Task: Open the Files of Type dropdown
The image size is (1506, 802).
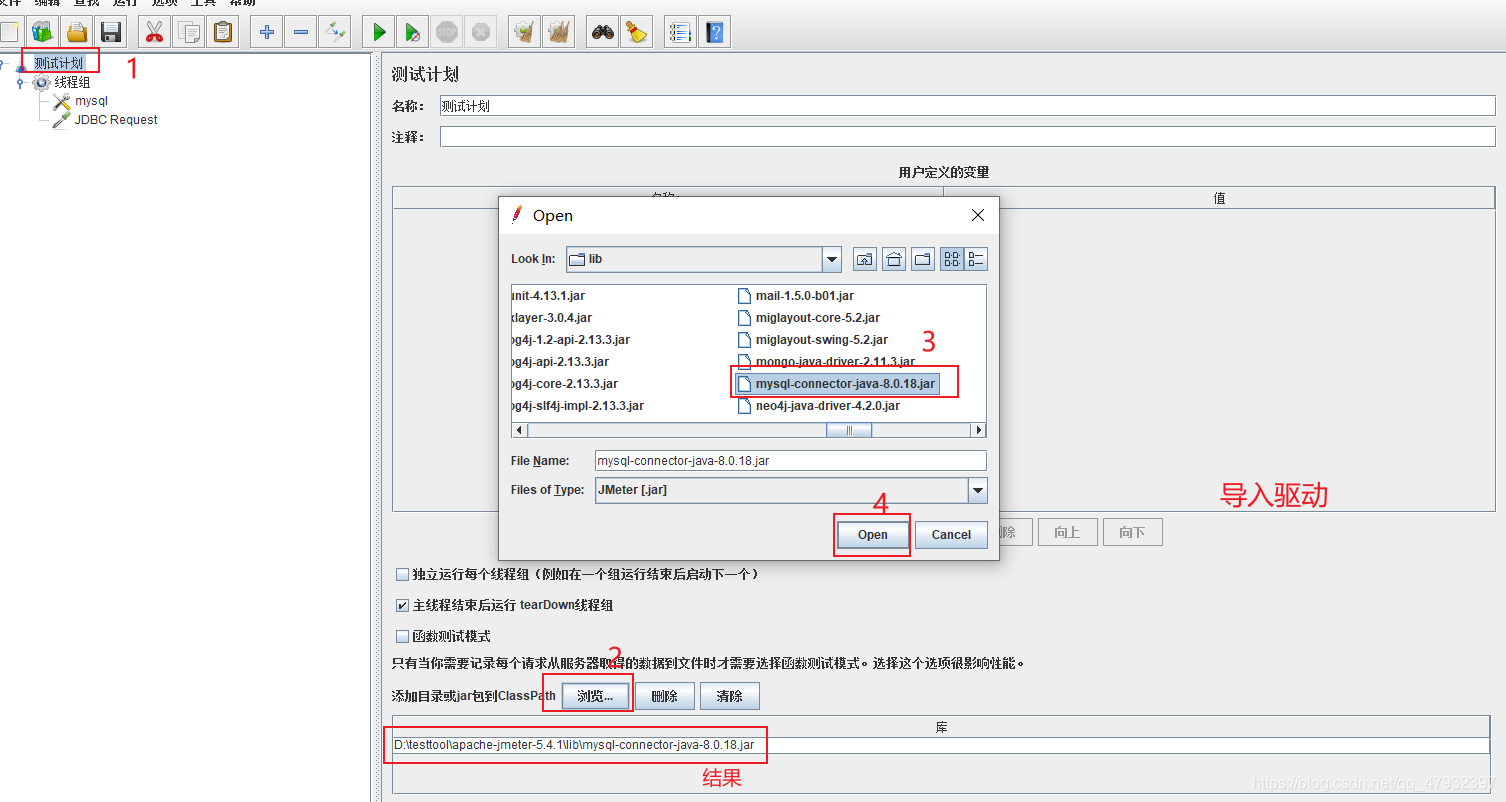Action: click(x=978, y=490)
